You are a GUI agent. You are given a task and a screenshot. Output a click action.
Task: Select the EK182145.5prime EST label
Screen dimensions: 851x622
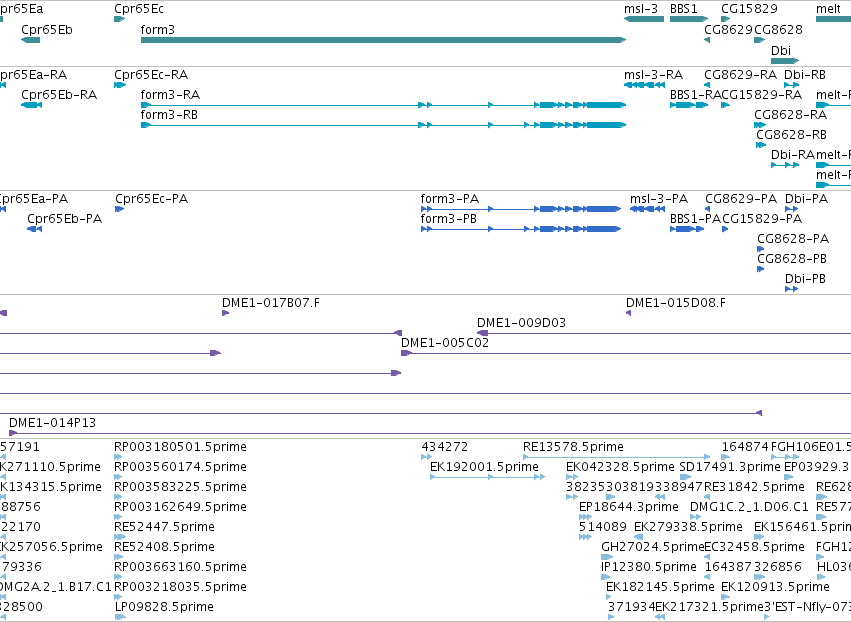click(x=660, y=587)
